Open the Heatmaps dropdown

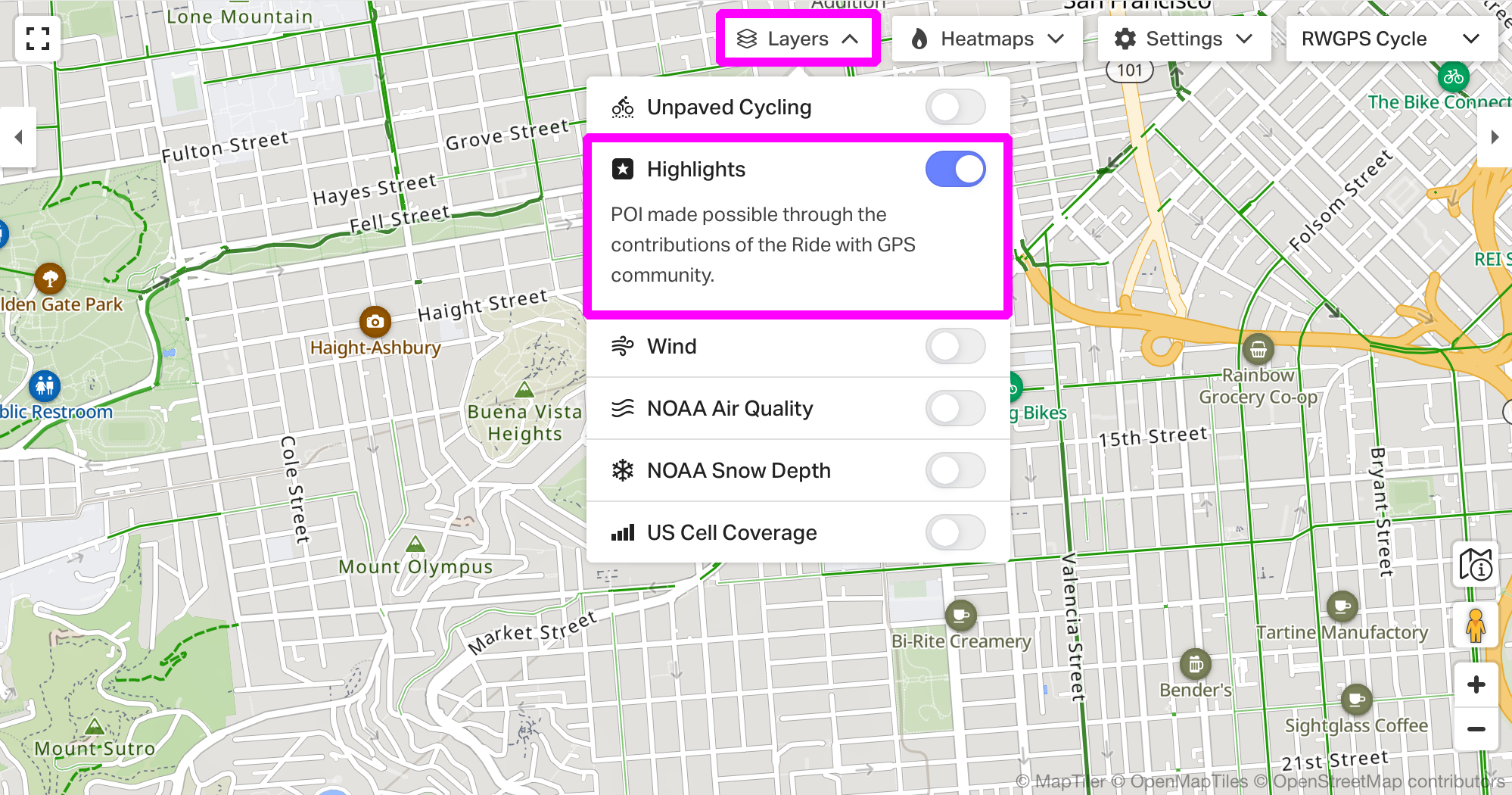click(x=987, y=39)
